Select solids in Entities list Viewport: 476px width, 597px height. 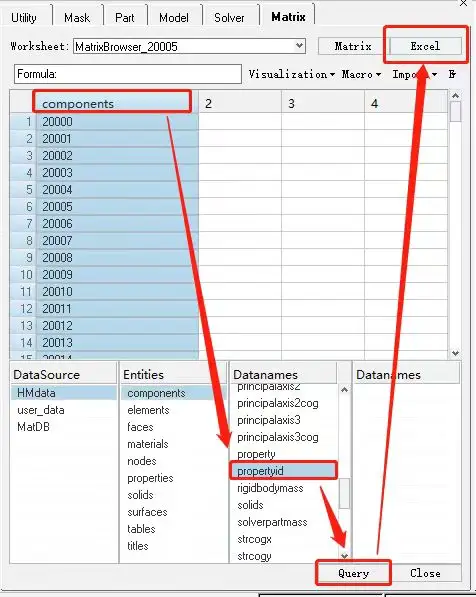(x=173, y=495)
